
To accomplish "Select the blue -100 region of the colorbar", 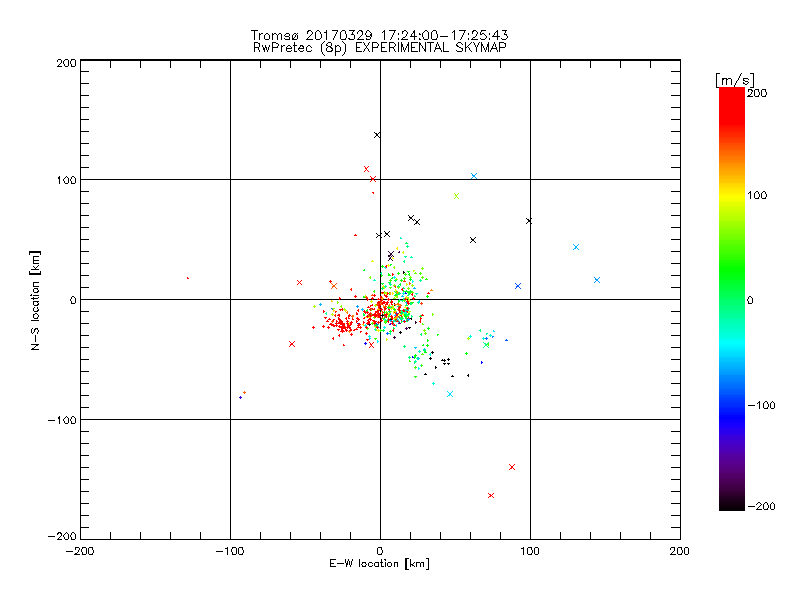I will tap(732, 405).
